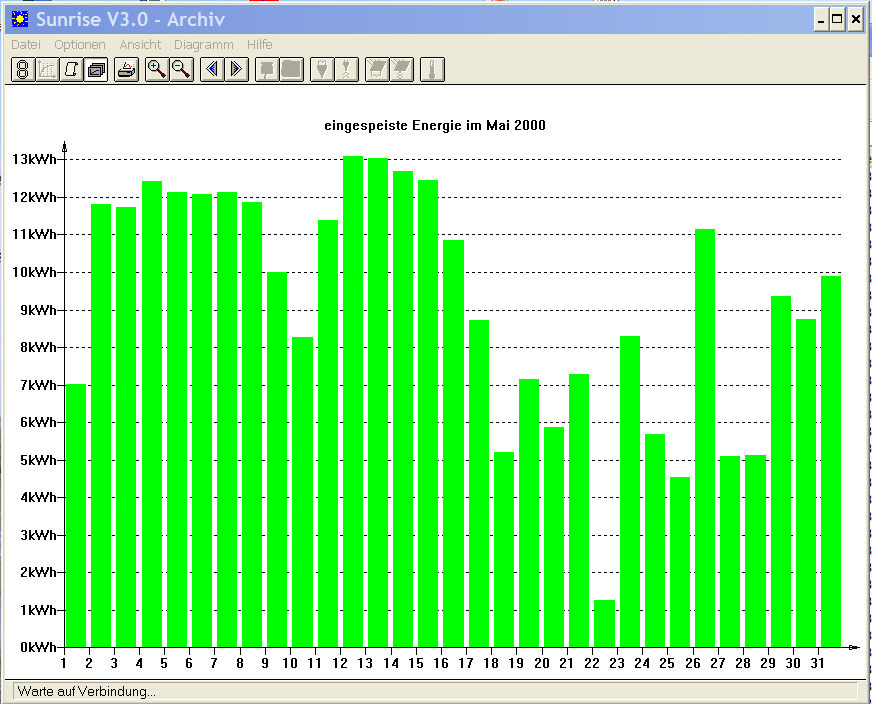Viewport: 872px width, 704px height.
Task: Select the short bar for day 22
Action: (x=605, y=623)
